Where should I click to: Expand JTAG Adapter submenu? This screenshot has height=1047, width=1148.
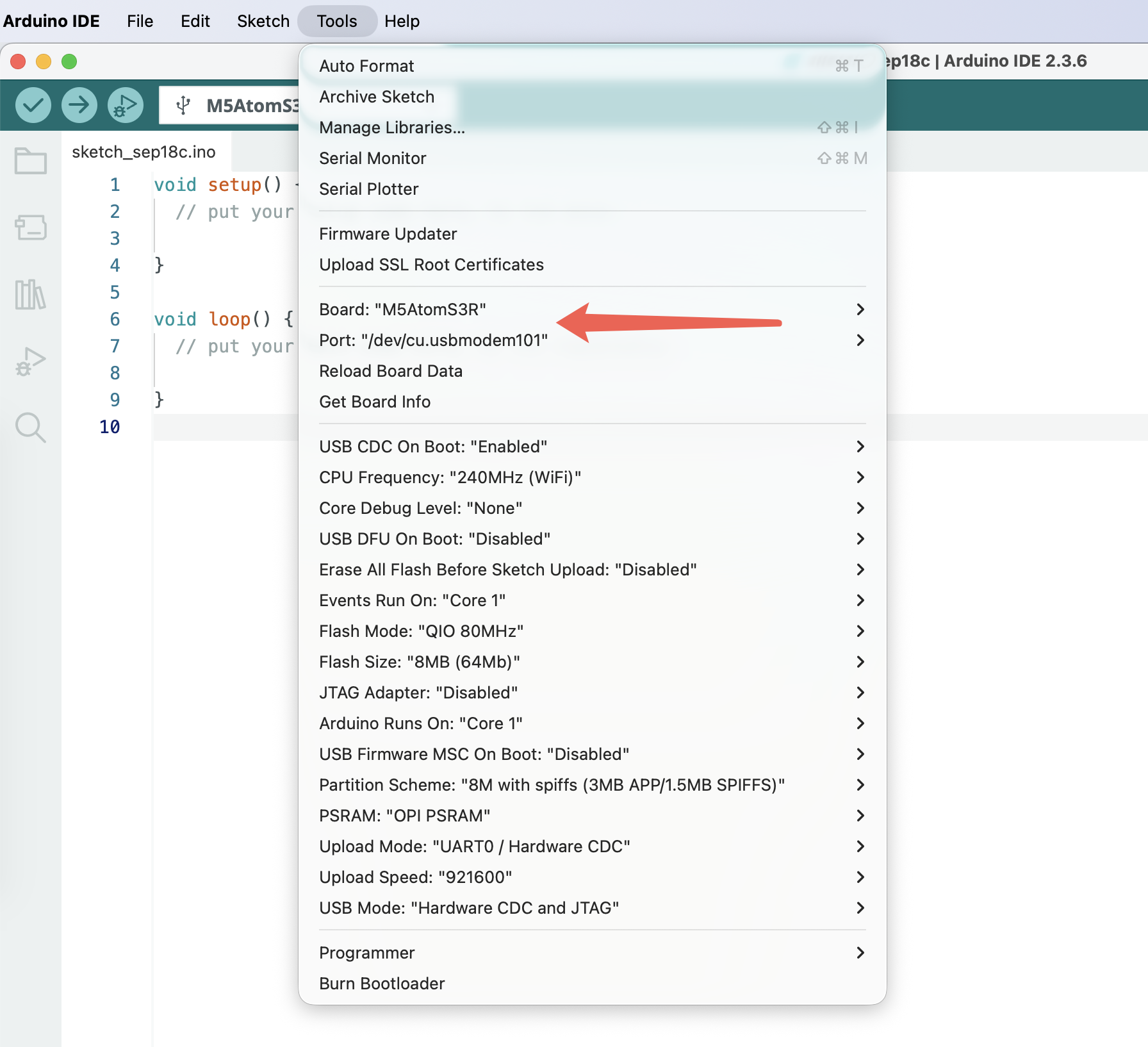tap(593, 693)
